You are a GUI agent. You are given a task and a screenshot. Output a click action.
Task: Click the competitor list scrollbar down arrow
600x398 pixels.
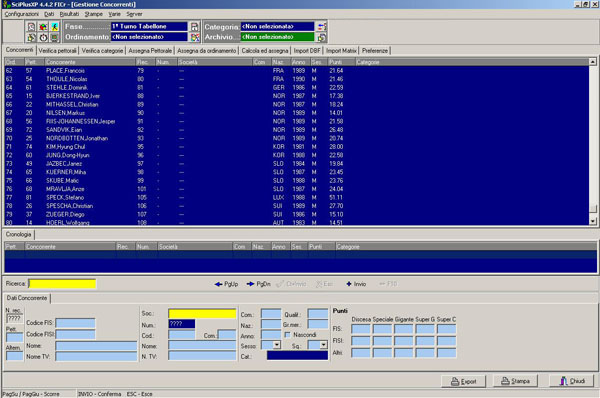pos(593,221)
